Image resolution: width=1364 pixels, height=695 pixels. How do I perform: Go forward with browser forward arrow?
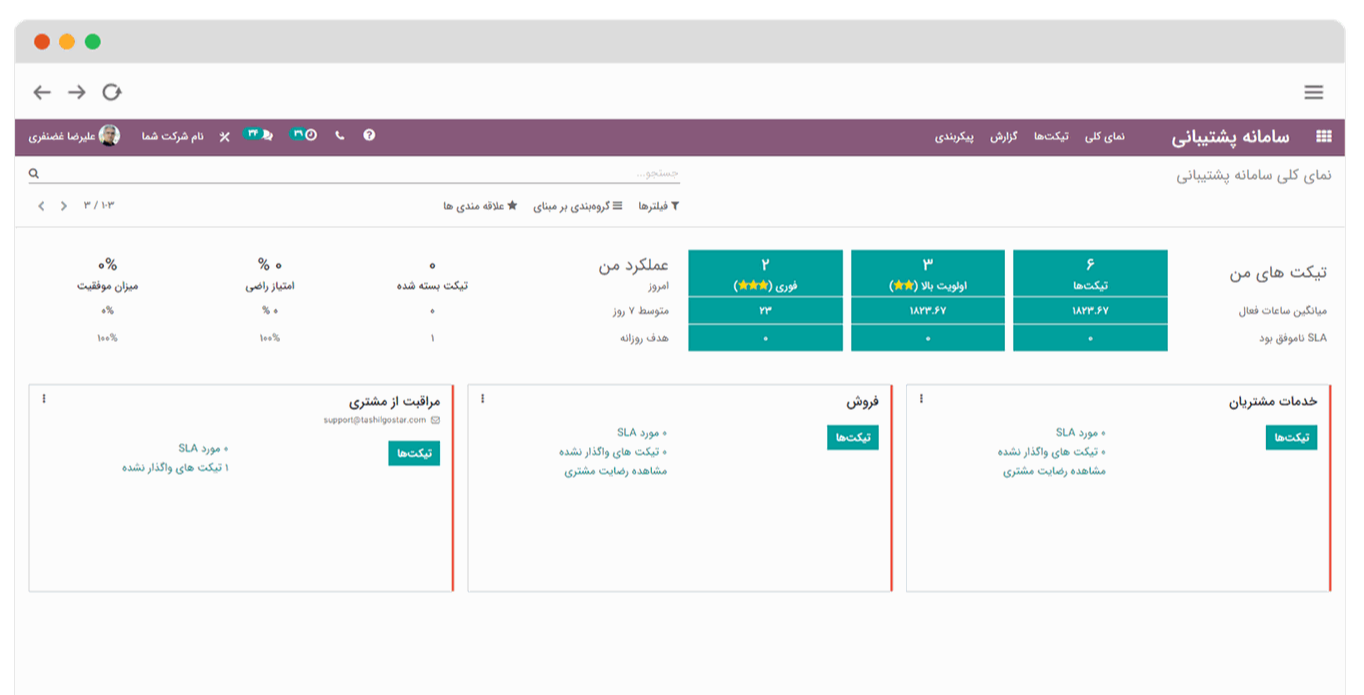[77, 92]
